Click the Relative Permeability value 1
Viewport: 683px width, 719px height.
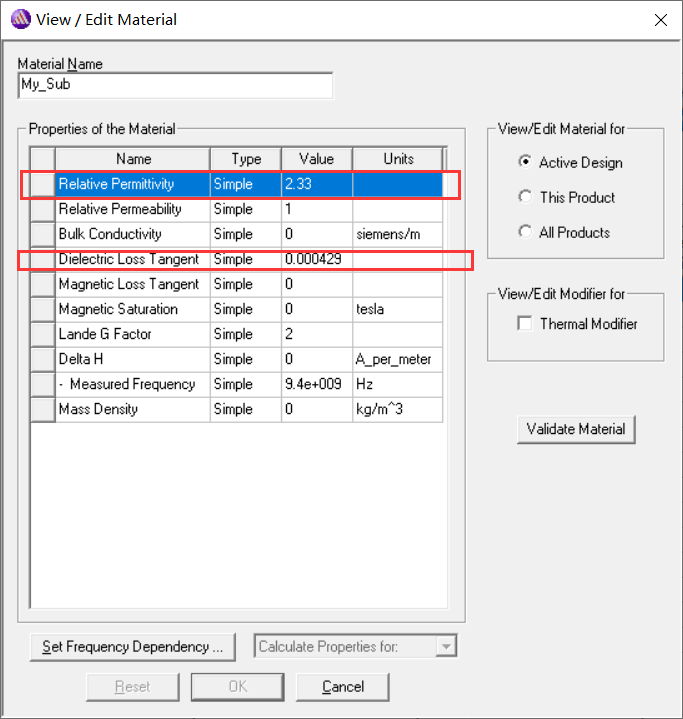pos(317,210)
